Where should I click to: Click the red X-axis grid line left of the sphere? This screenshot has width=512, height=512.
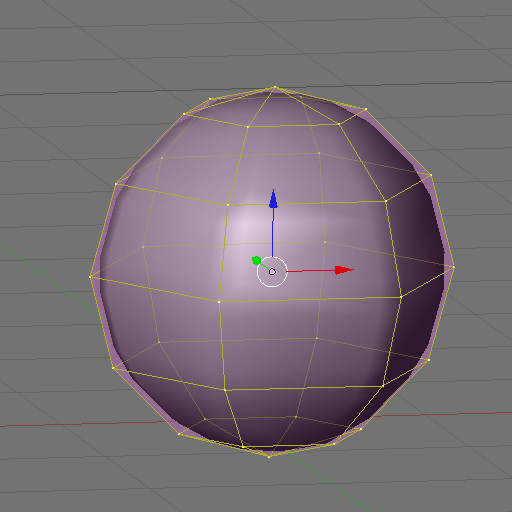83,424
